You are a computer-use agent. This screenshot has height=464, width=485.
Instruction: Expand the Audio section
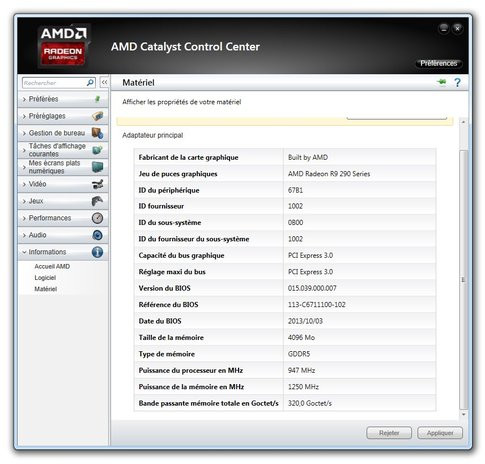point(24,235)
